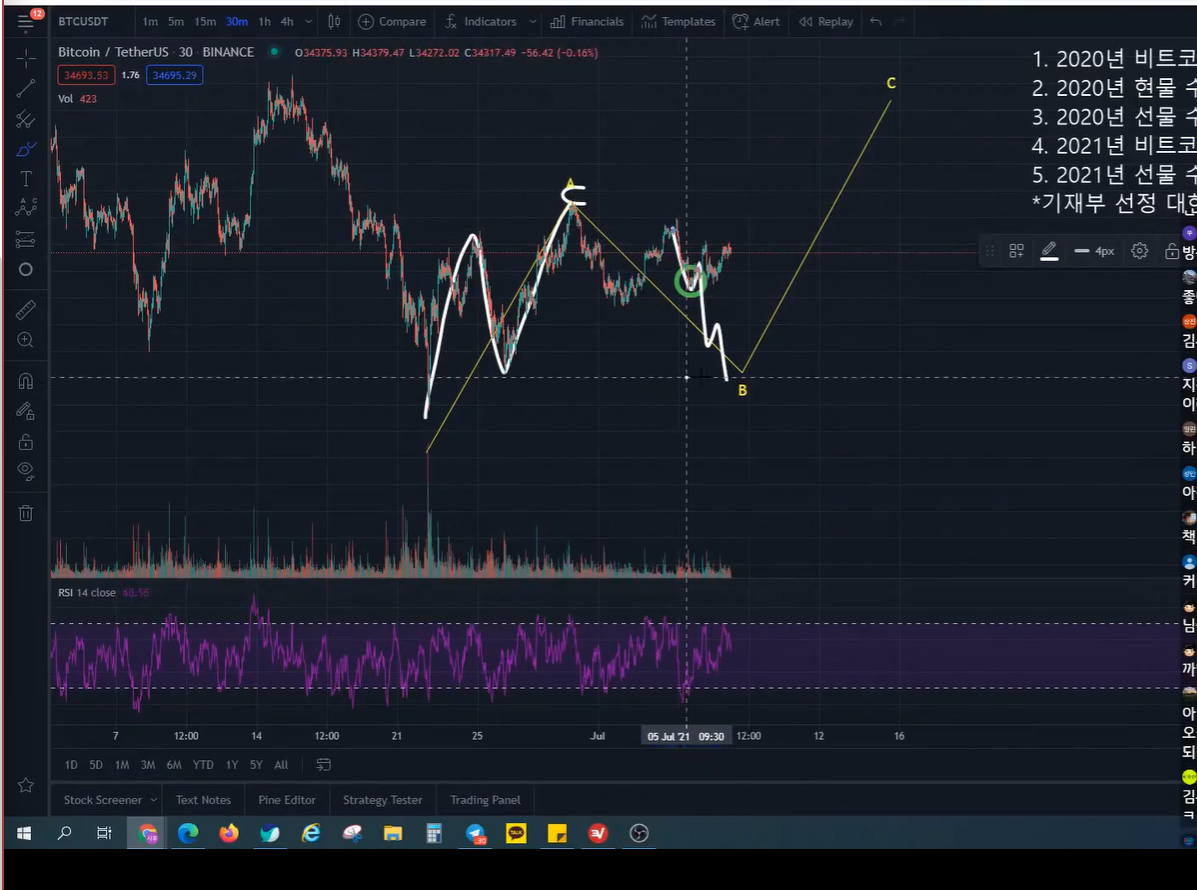Set range to 1Y
Viewport: 1197px width, 890px height.
(232, 765)
